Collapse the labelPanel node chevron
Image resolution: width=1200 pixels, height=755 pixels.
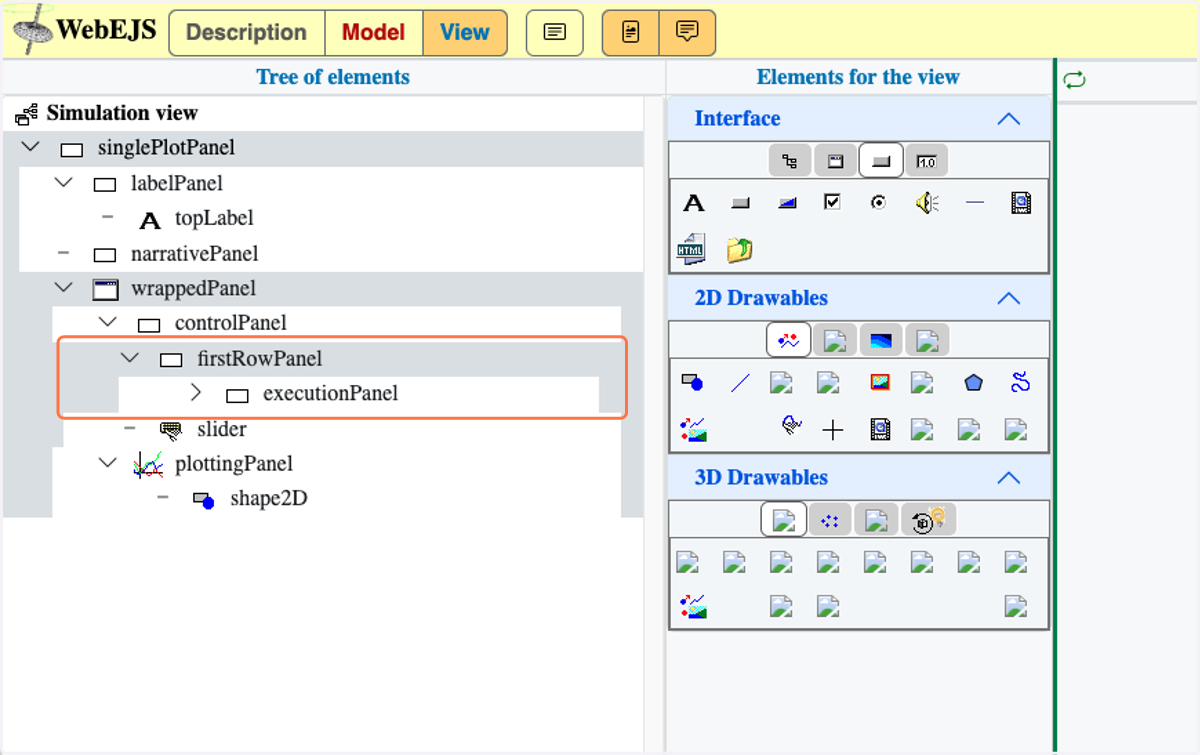pos(64,183)
